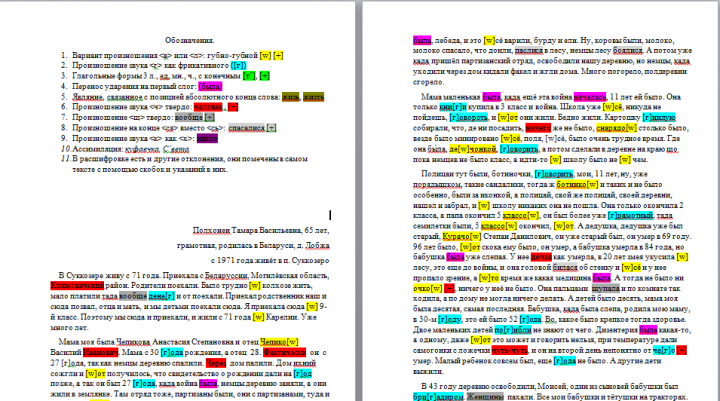This screenshot has height=401, width=720.
Task: Click the line "грамотная, родилась в Беларуси, д. Лобжа"
Action: click(x=253, y=245)
